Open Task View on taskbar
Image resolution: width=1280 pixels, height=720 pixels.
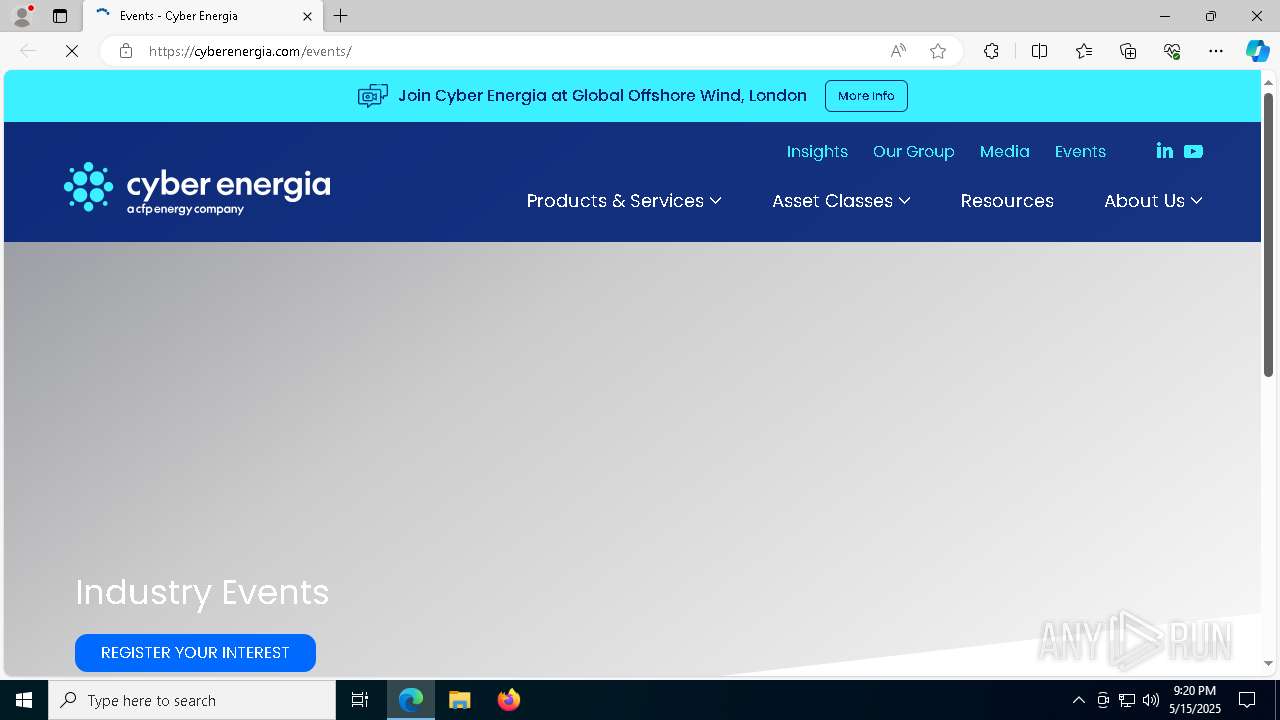coord(360,700)
